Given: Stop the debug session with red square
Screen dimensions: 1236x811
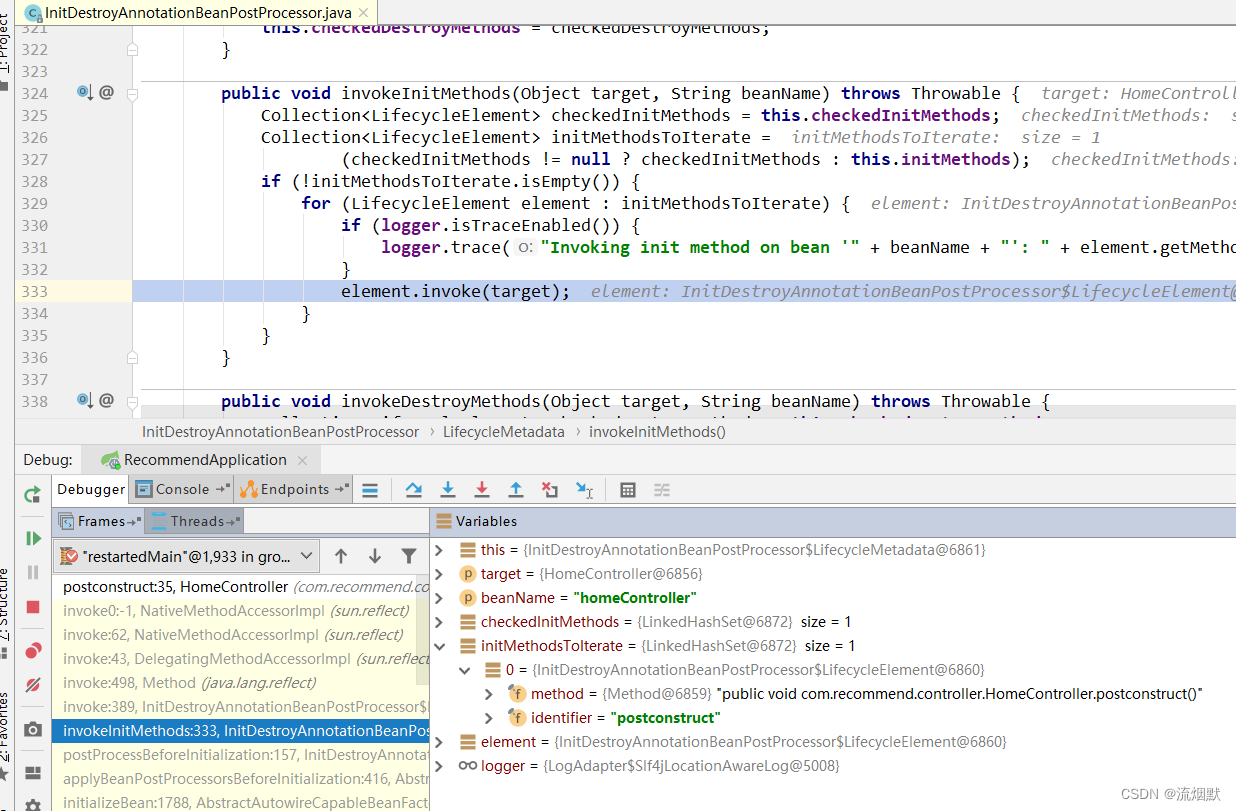Looking at the screenshot, I should [x=33, y=607].
